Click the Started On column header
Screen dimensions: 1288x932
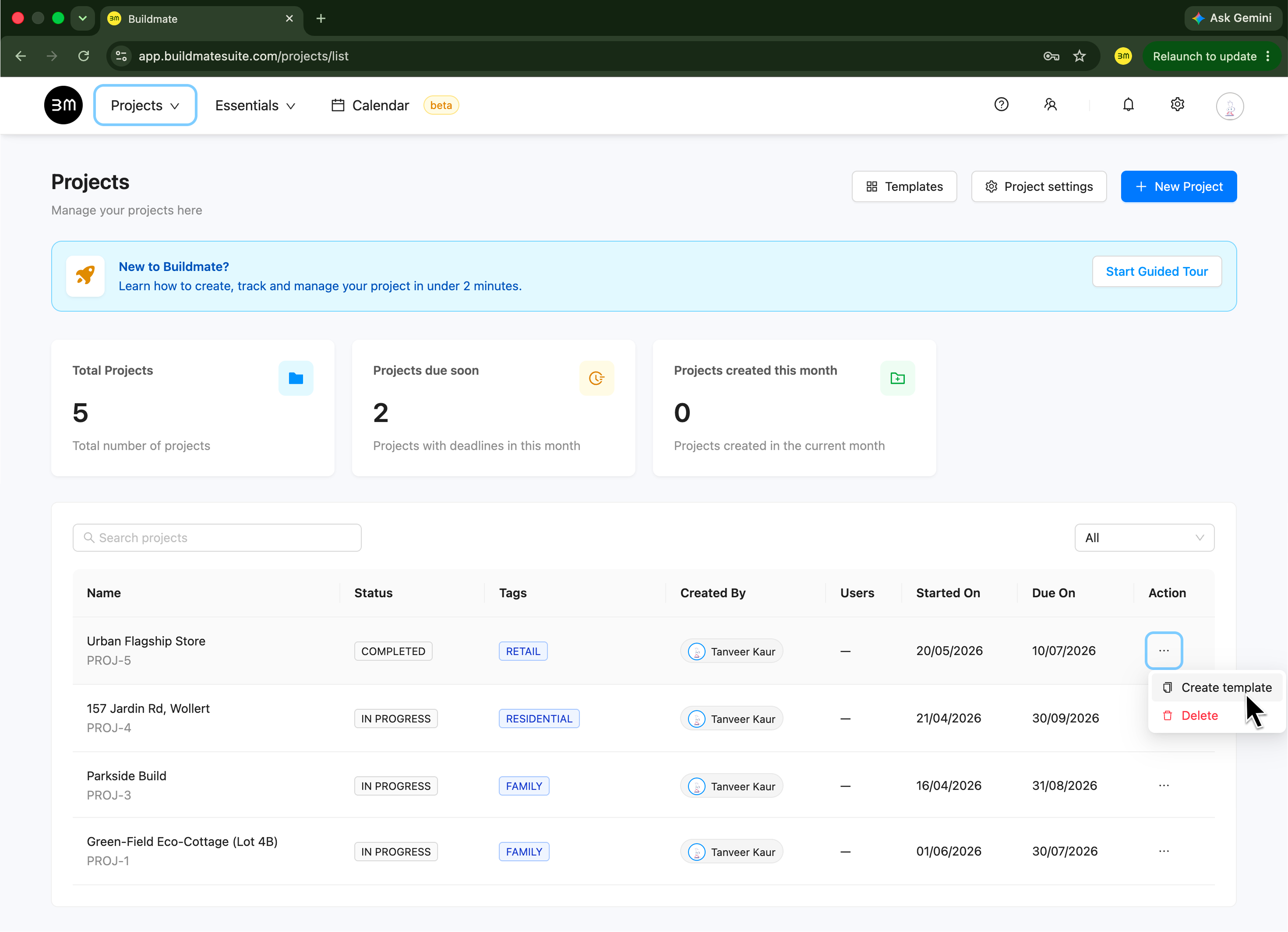[948, 593]
